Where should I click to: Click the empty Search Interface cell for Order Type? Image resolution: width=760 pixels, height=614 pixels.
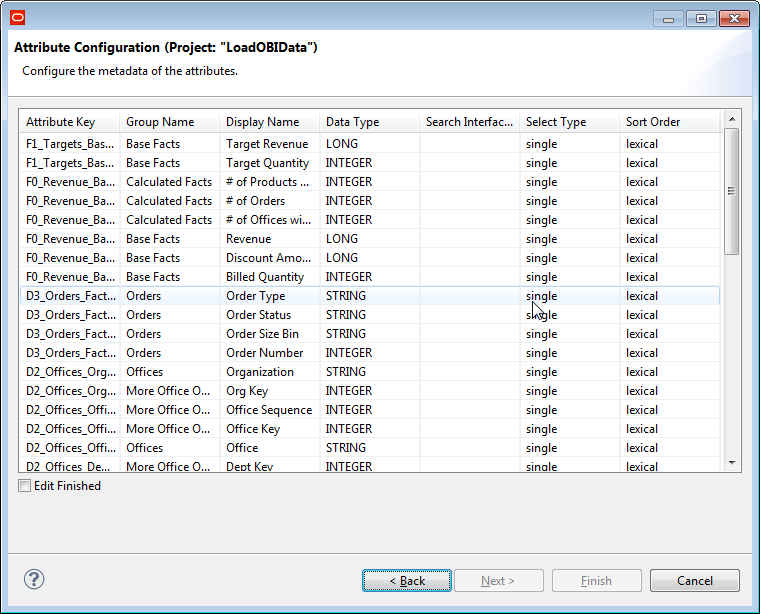(469, 296)
